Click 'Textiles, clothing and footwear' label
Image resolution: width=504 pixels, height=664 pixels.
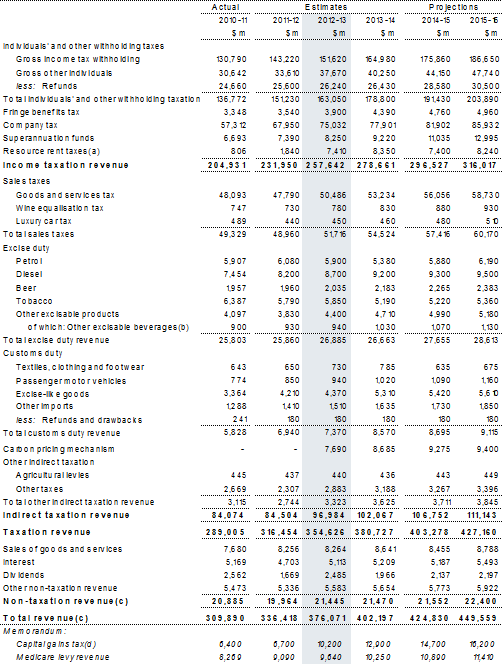80,367
